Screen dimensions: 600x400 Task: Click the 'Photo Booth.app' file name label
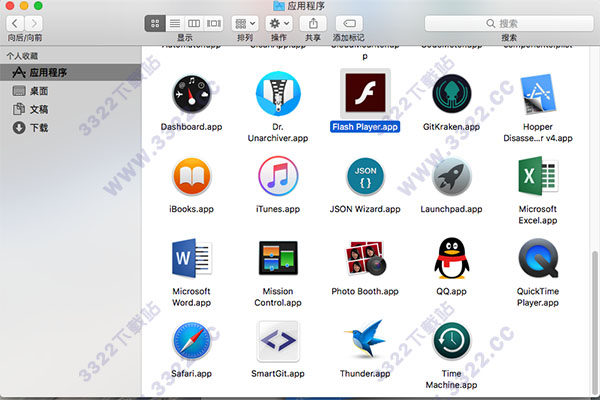[365, 292]
